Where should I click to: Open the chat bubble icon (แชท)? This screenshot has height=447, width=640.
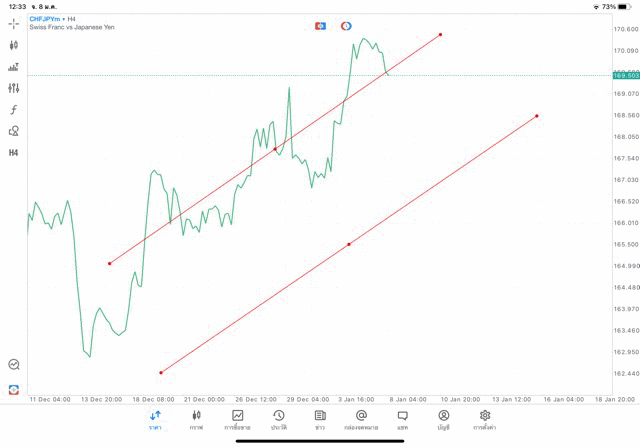(x=402, y=419)
